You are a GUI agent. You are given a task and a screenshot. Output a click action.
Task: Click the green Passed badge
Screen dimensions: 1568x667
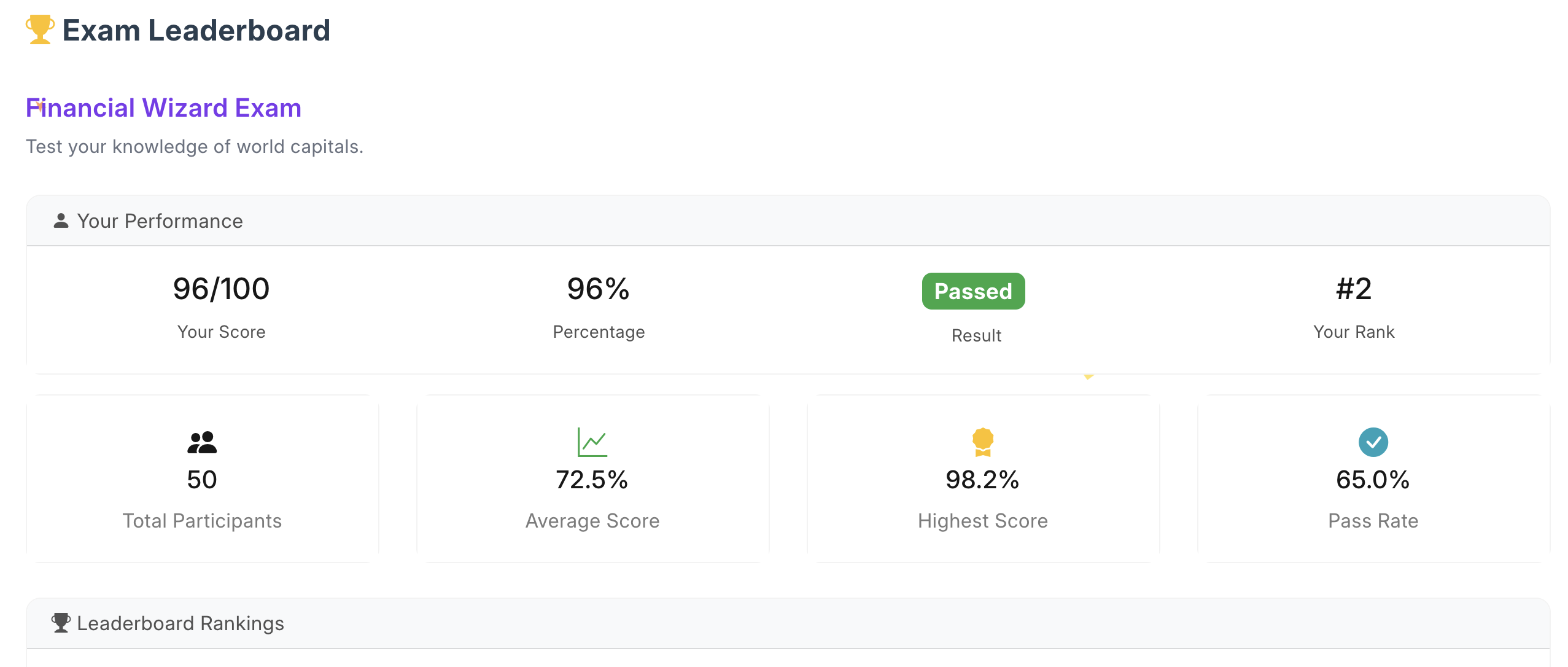pyautogui.click(x=973, y=291)
